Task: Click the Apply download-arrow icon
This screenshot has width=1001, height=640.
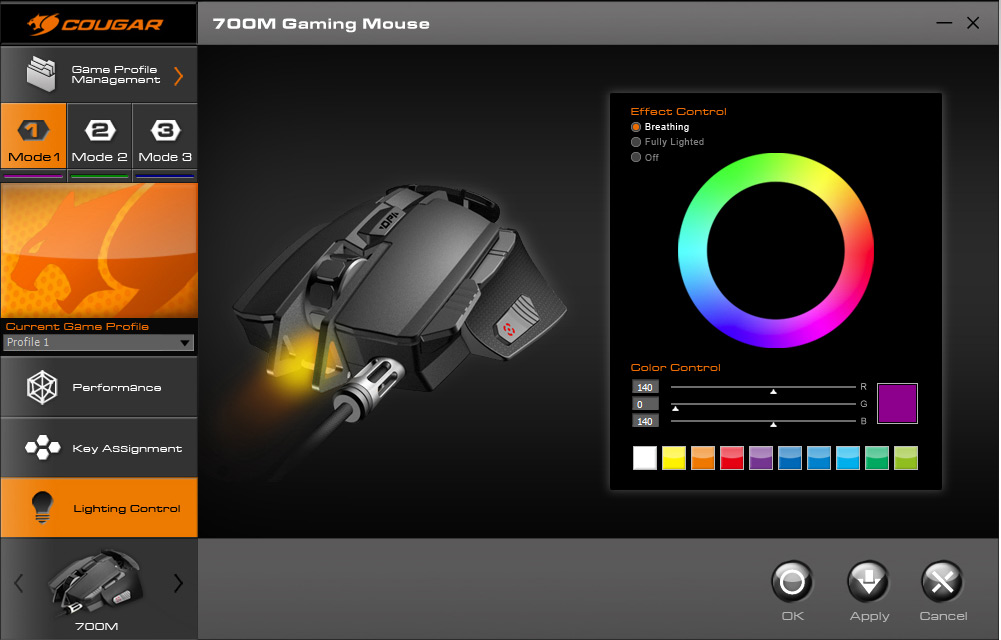Action: click(868, 582)
